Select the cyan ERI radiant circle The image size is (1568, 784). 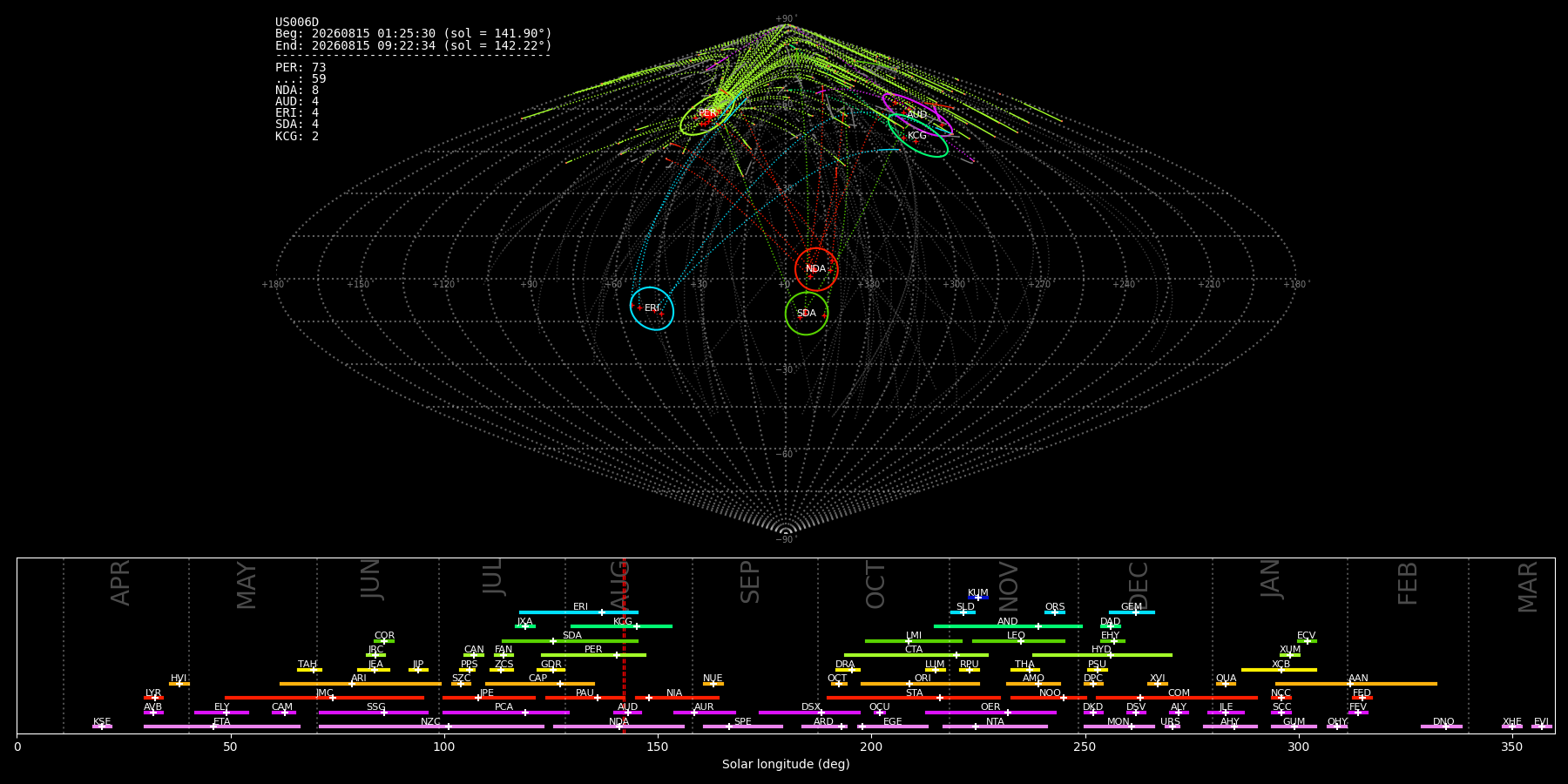click(x=652, y=308)
